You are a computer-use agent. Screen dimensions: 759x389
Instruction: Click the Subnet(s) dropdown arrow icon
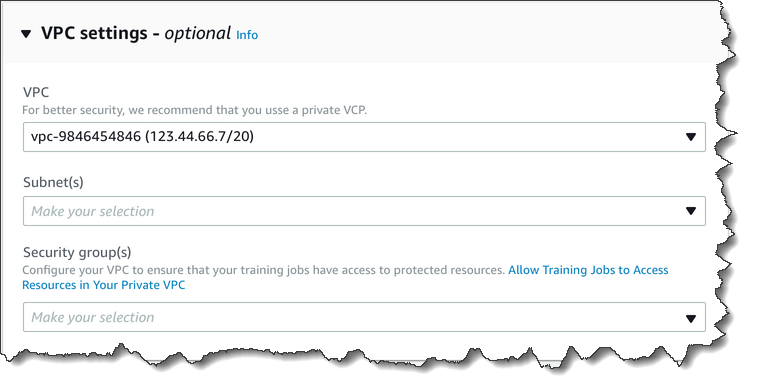[x=691, y=211]
